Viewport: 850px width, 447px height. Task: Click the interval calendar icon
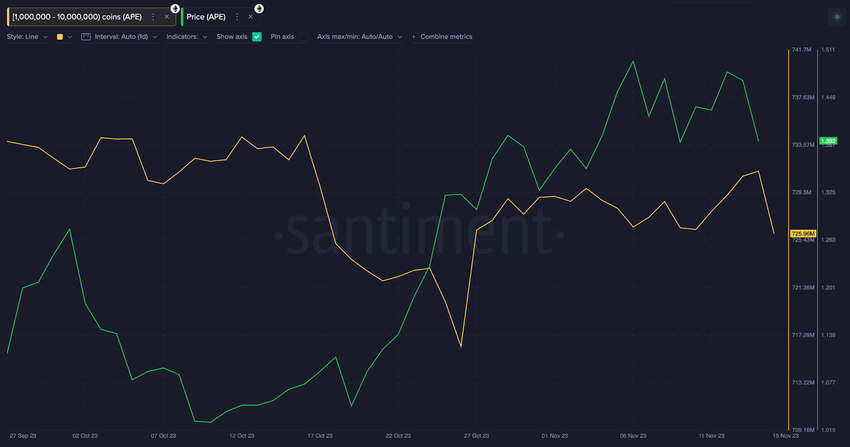[86, 37]
